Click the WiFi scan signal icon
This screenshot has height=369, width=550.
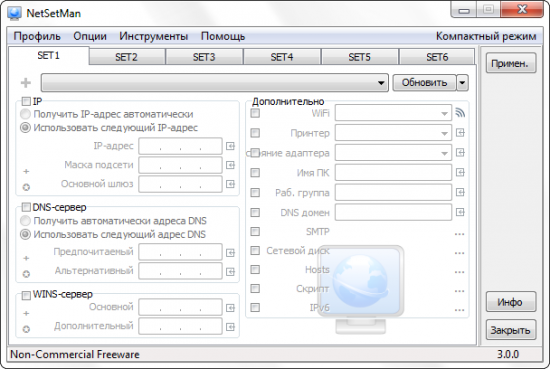click(460, 113)
